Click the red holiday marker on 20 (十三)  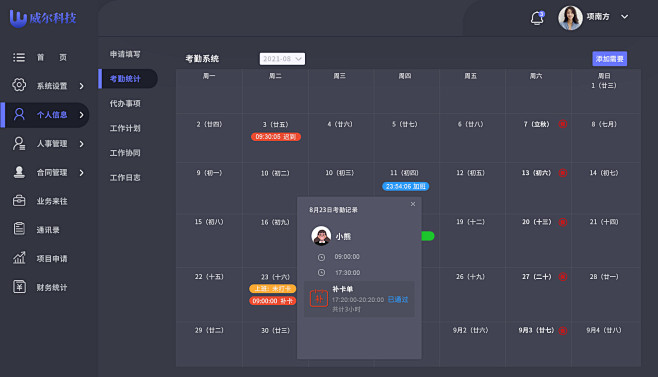(563, 222)
